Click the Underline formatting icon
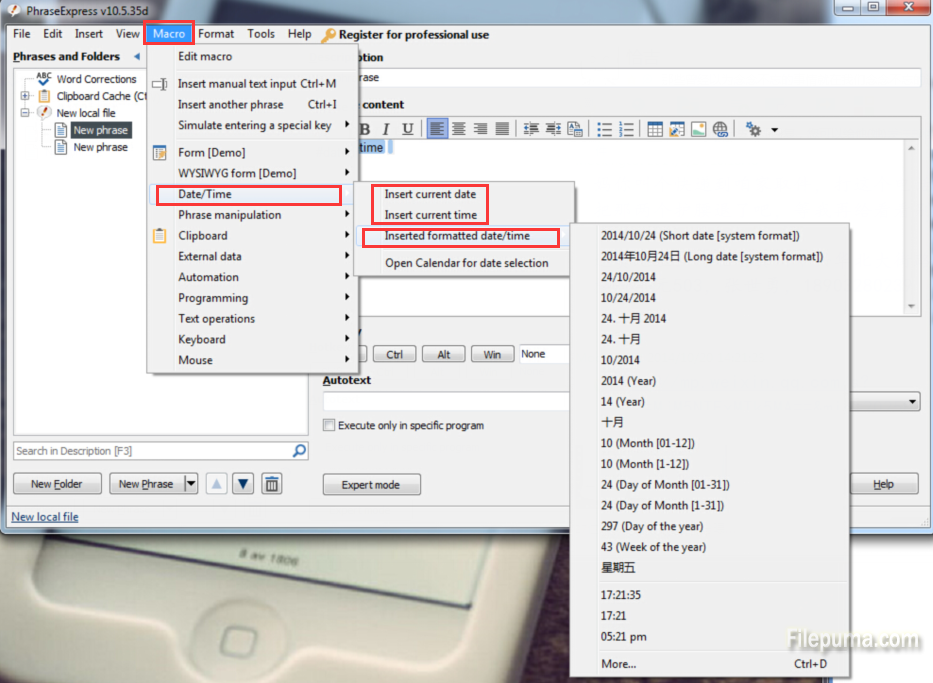 coord(407,129)
